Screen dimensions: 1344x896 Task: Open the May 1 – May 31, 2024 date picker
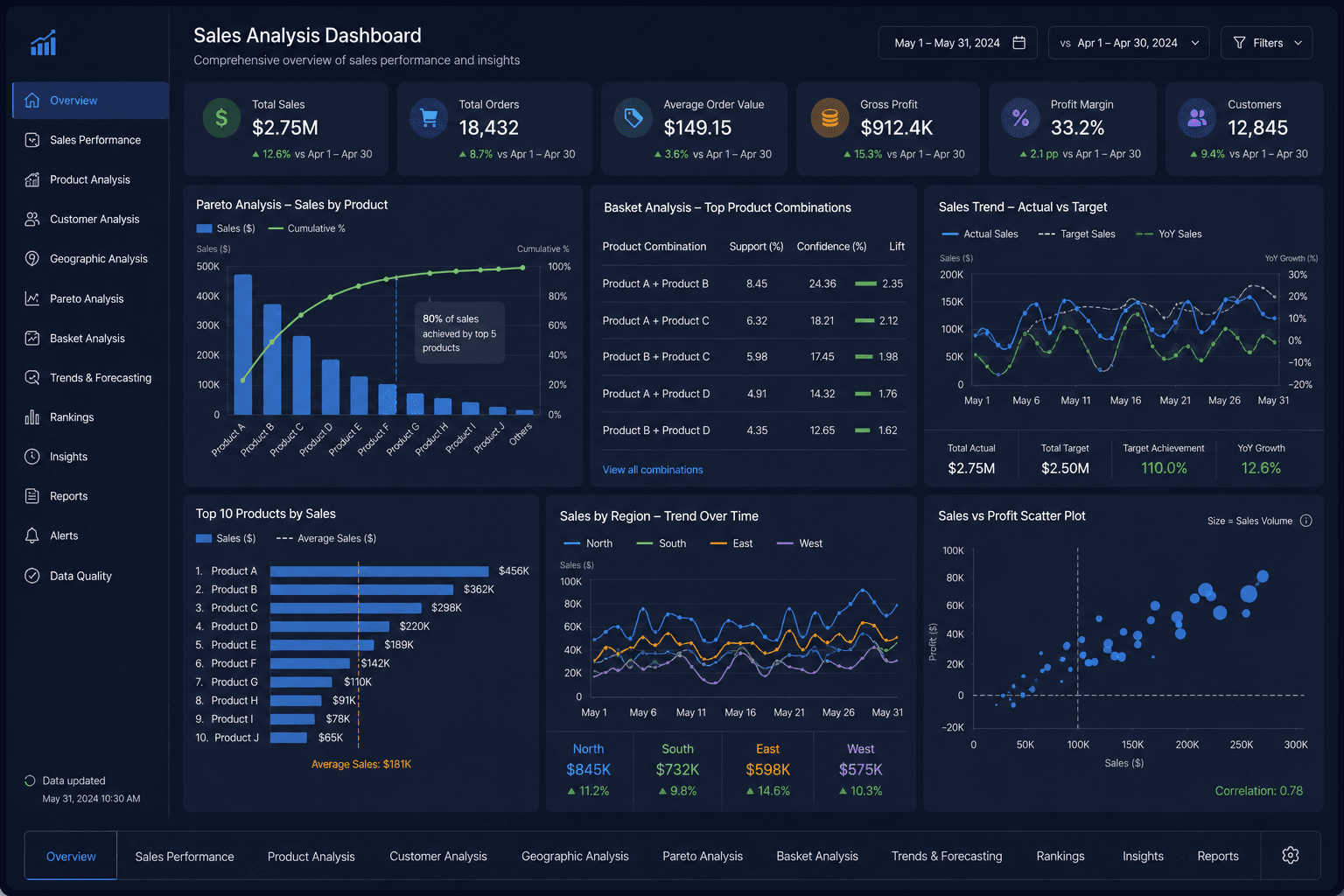click(x=958, y=43)
